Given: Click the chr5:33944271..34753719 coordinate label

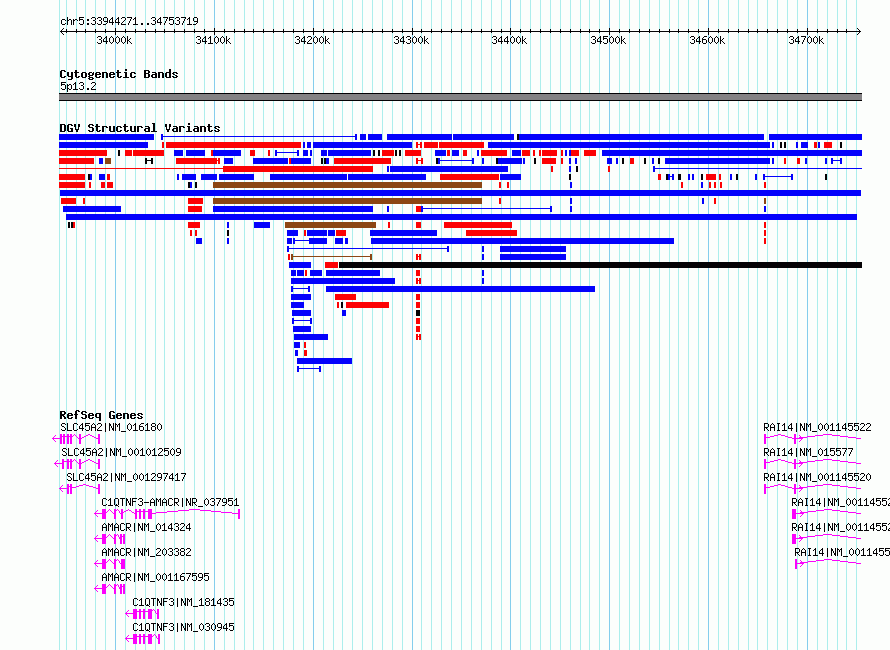Looking at the screenshot, I should 129,22.
